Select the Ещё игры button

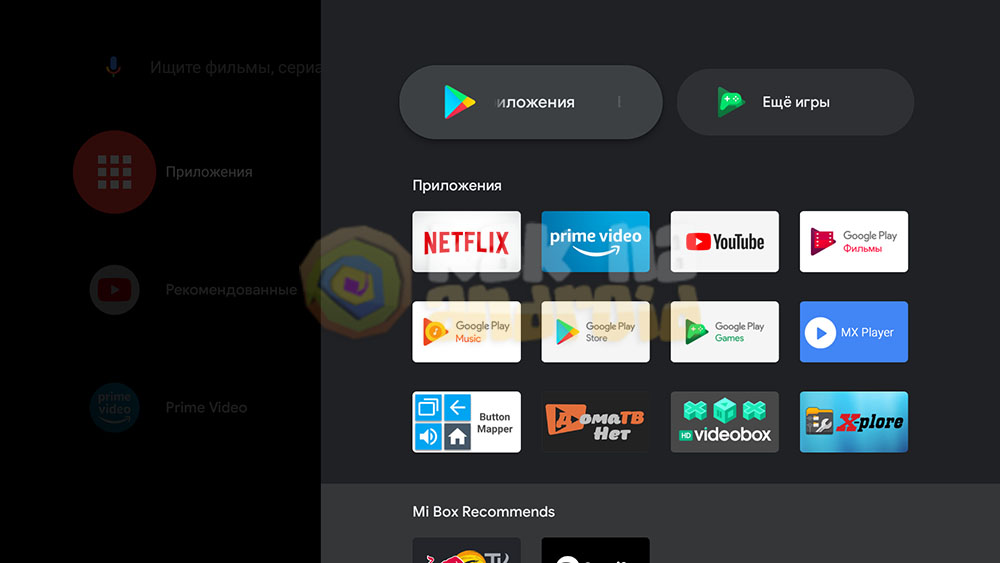click(795, 102)
